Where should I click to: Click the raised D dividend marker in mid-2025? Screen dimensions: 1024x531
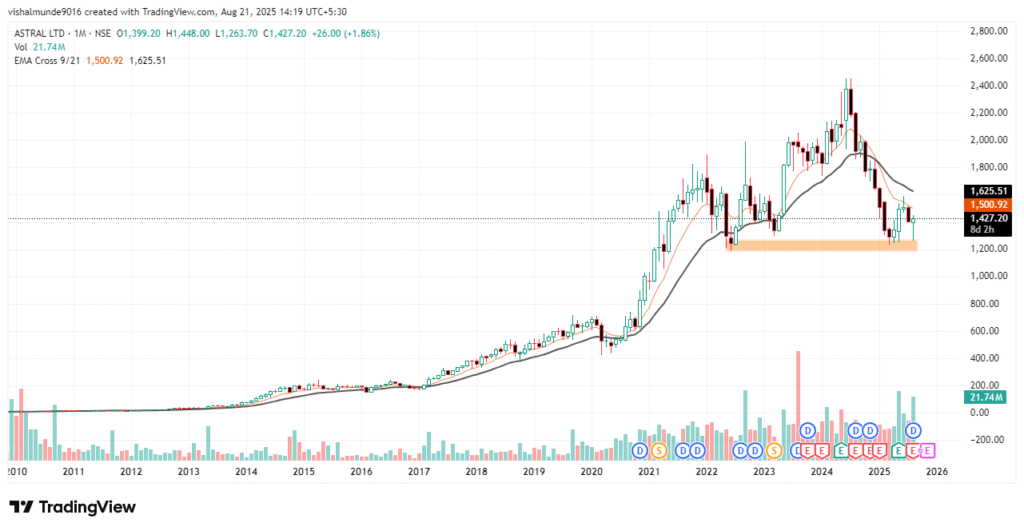pyautogui.click(x=914, y=430)
